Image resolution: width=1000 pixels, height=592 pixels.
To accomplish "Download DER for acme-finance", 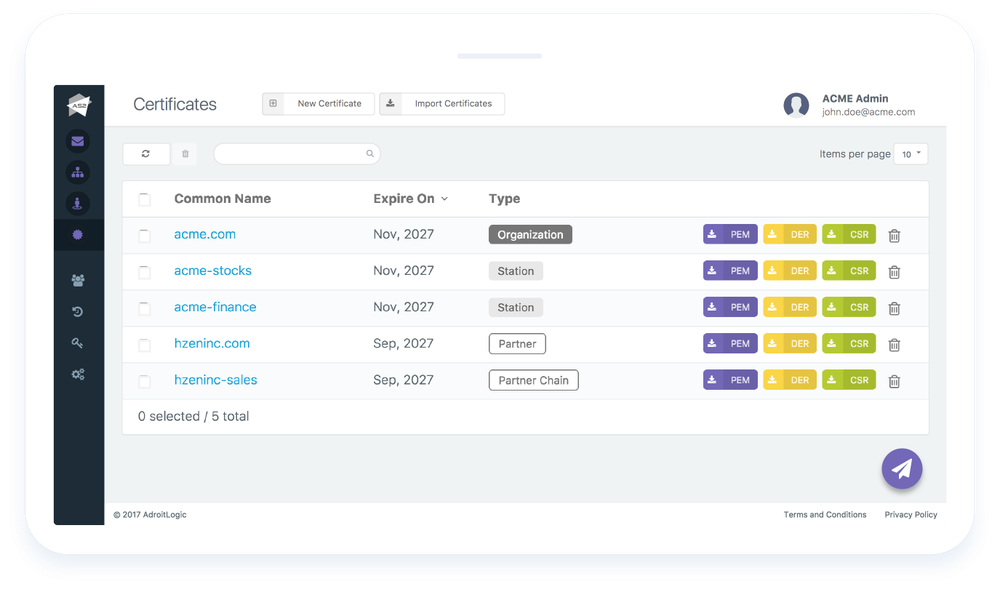I will (x=790, y=307).
